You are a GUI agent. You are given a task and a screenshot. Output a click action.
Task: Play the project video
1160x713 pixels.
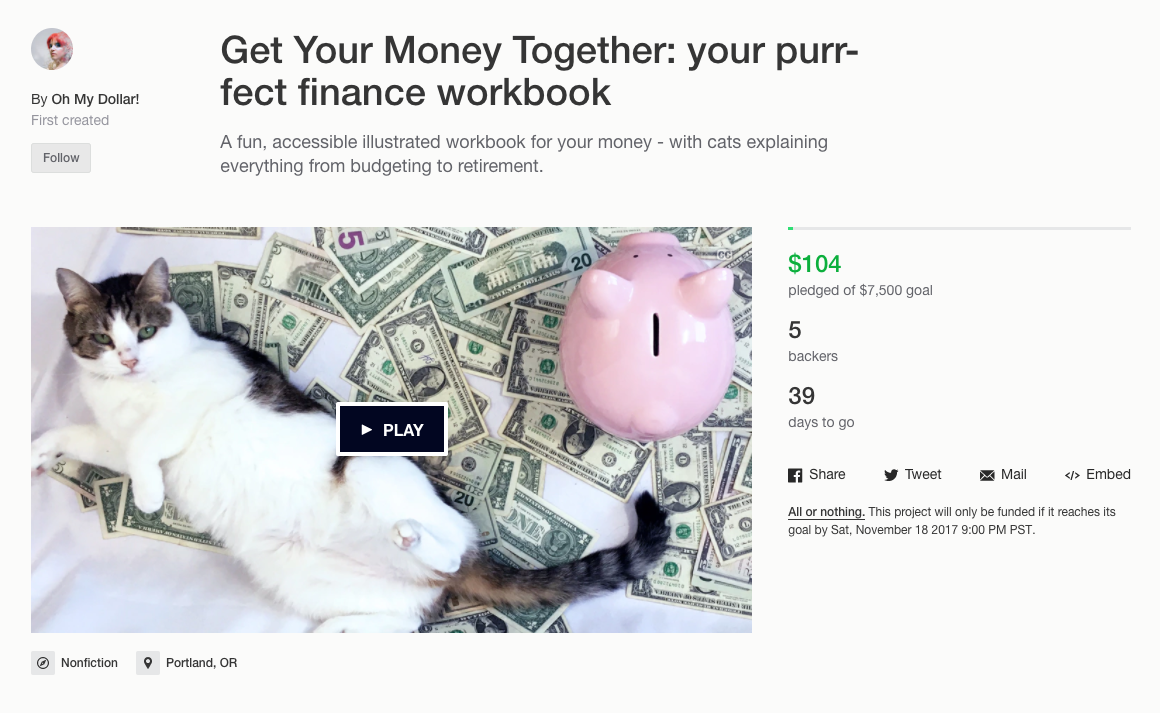pos(392,430)
